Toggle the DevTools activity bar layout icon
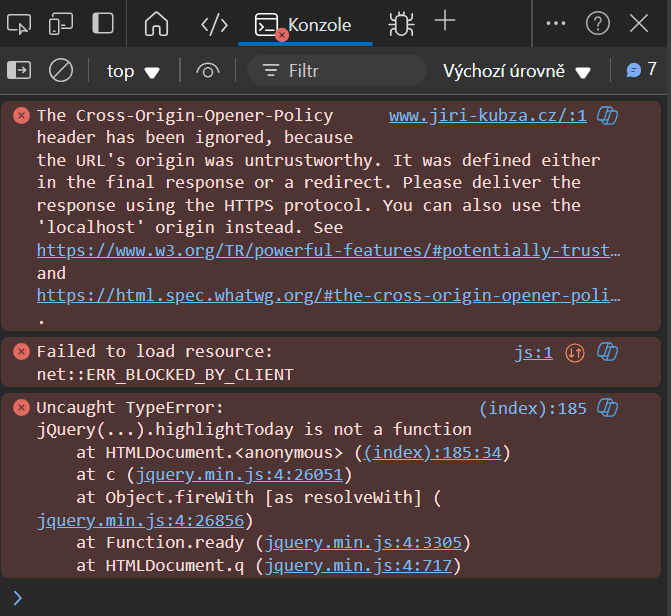The width and height of the screenshot is (671, 616). pos(102,23)
